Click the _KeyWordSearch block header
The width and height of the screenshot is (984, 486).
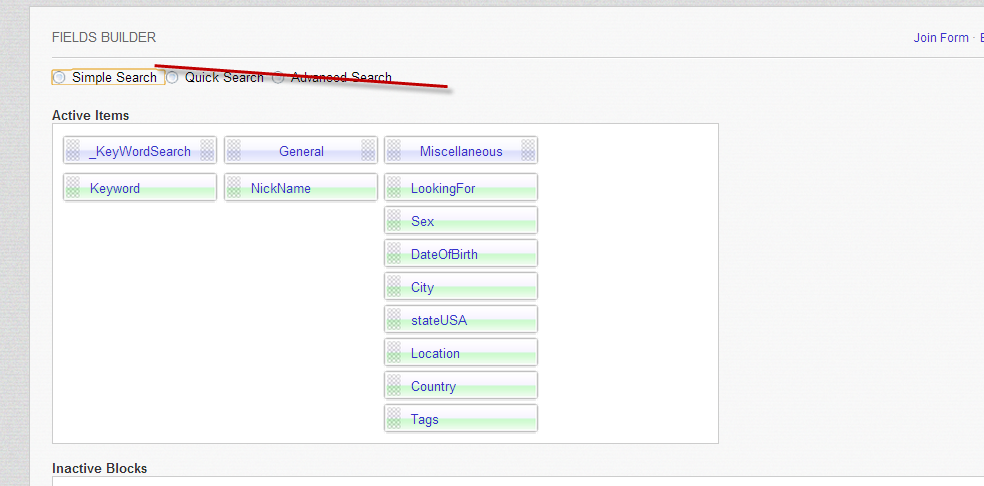[140, 151]
